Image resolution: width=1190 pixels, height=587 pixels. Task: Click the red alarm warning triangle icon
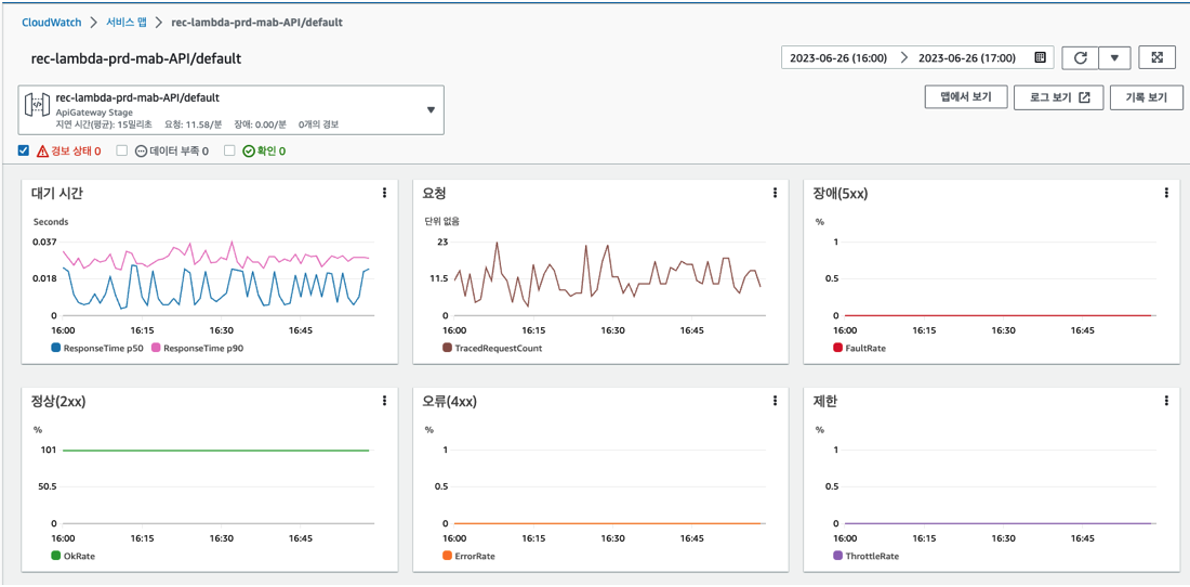pyautogui.click(x=42, y=150)
